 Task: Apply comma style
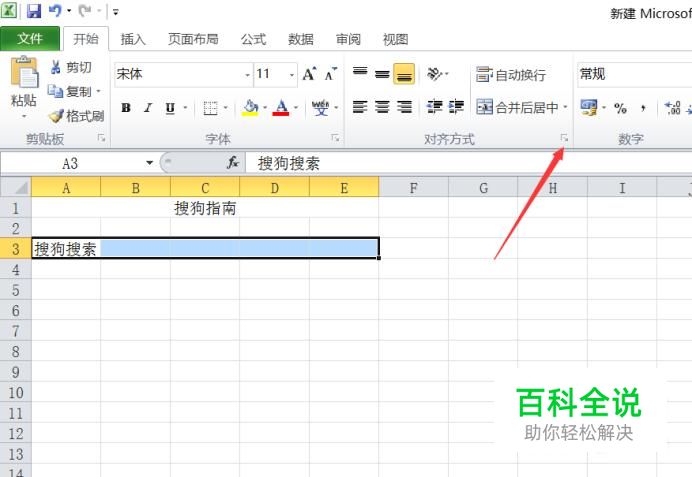pyautogui.click(x=643, y=108)
